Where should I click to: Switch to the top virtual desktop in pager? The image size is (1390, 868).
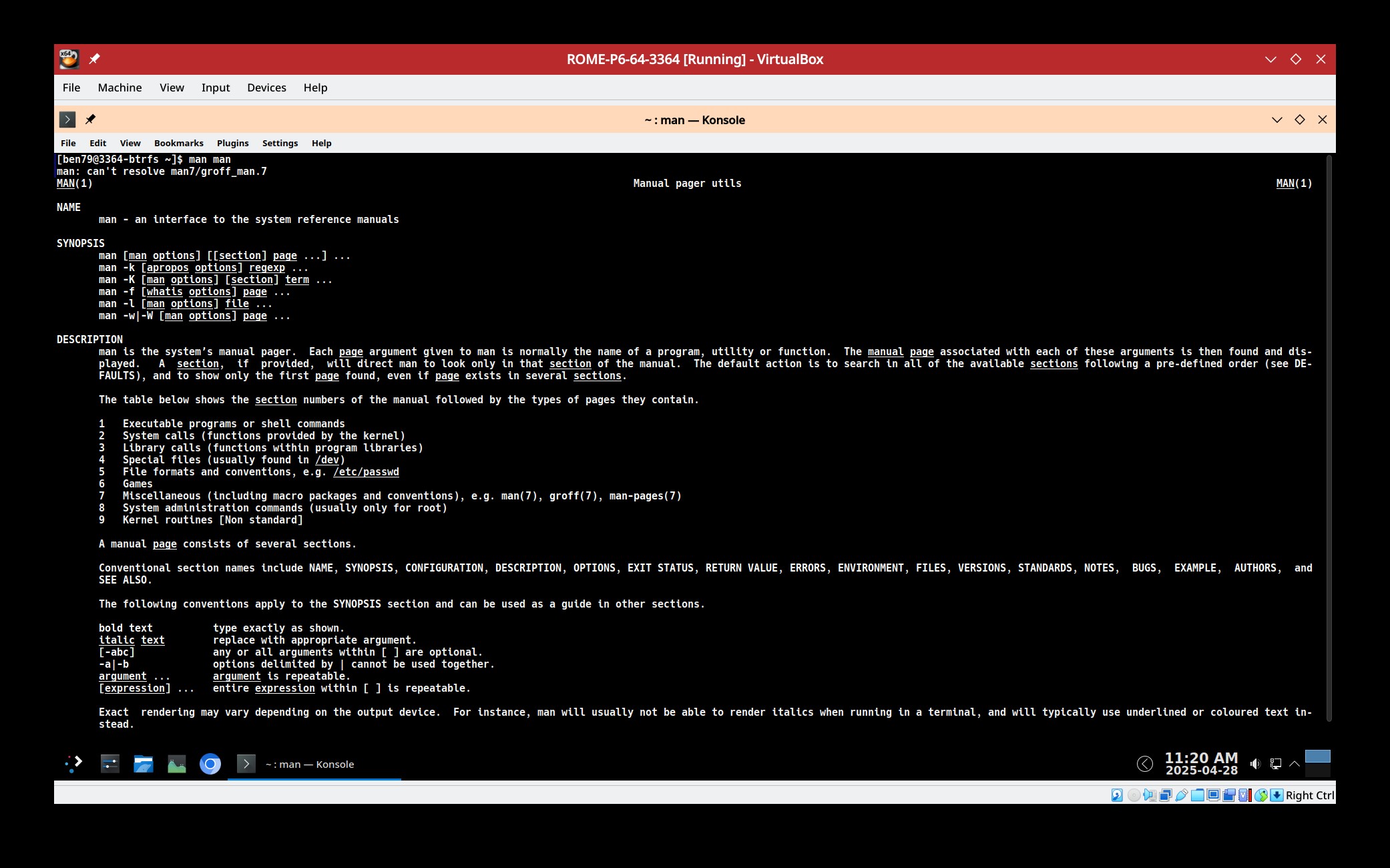[1317, 756]
